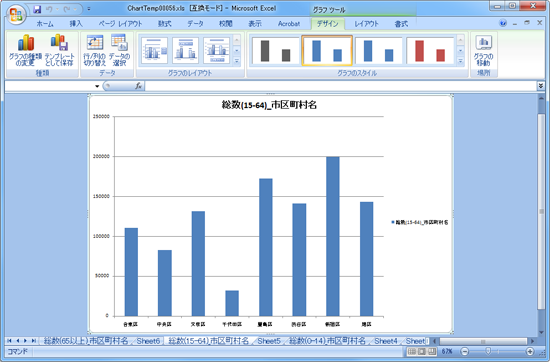Open Select Data icon (データの選択)
The width and height of the screenshot is (550, 362).
(x=119, y=50)
